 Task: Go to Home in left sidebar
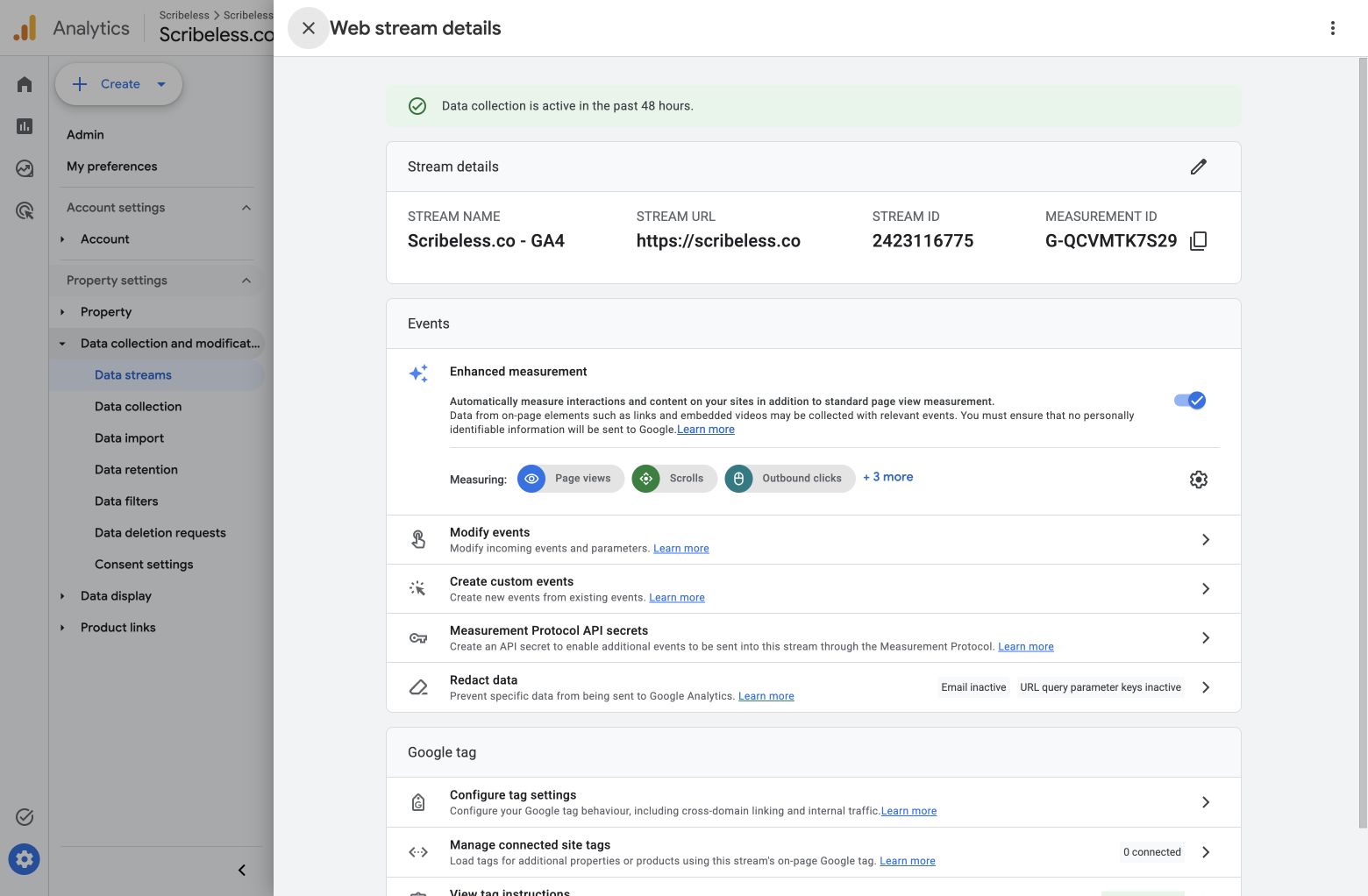click(x=25, y=84)
